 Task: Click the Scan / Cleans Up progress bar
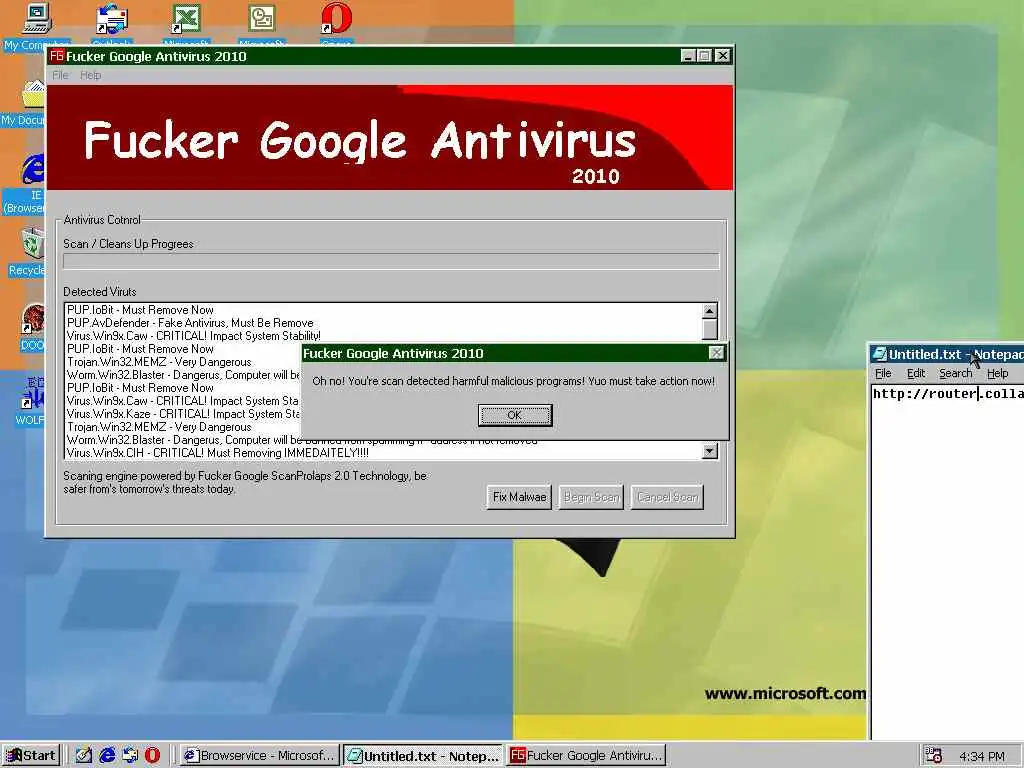[391, 261]
